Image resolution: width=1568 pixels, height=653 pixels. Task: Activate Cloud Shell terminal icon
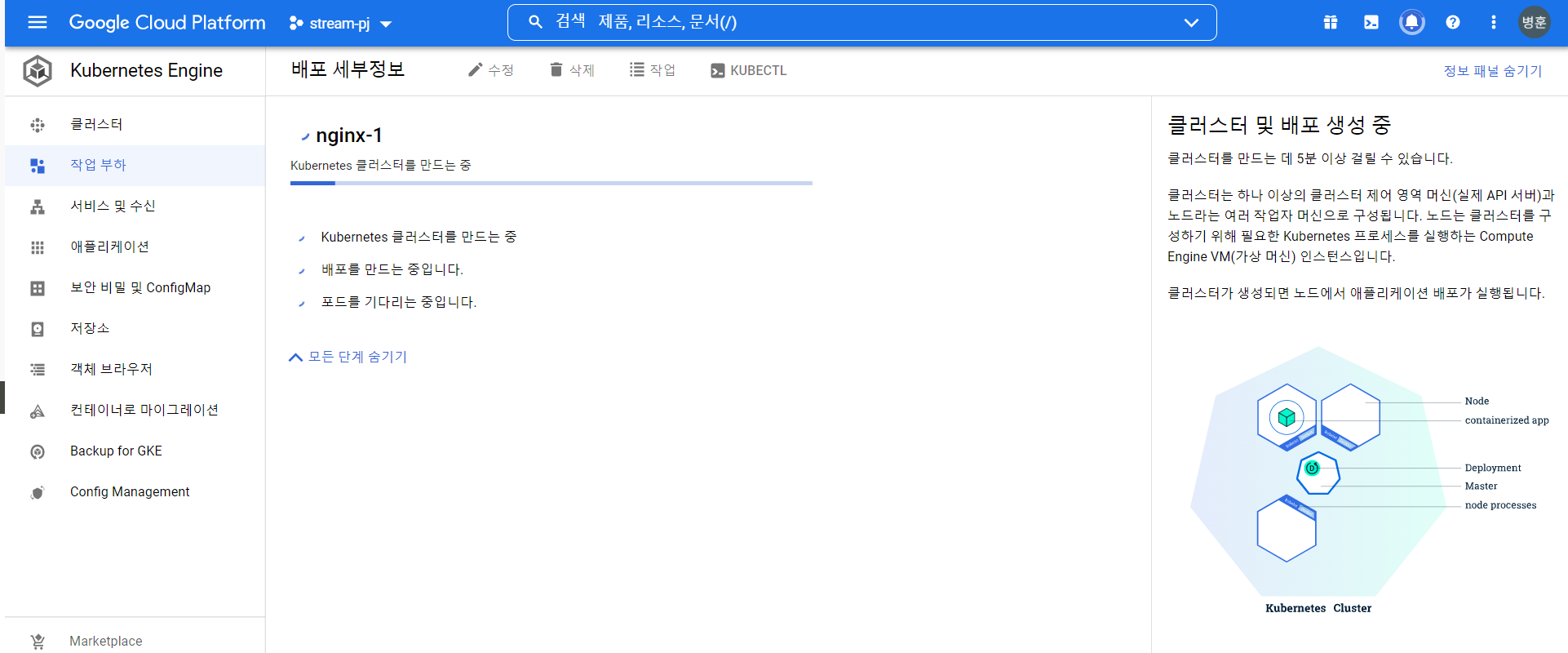coord(1371,22)
